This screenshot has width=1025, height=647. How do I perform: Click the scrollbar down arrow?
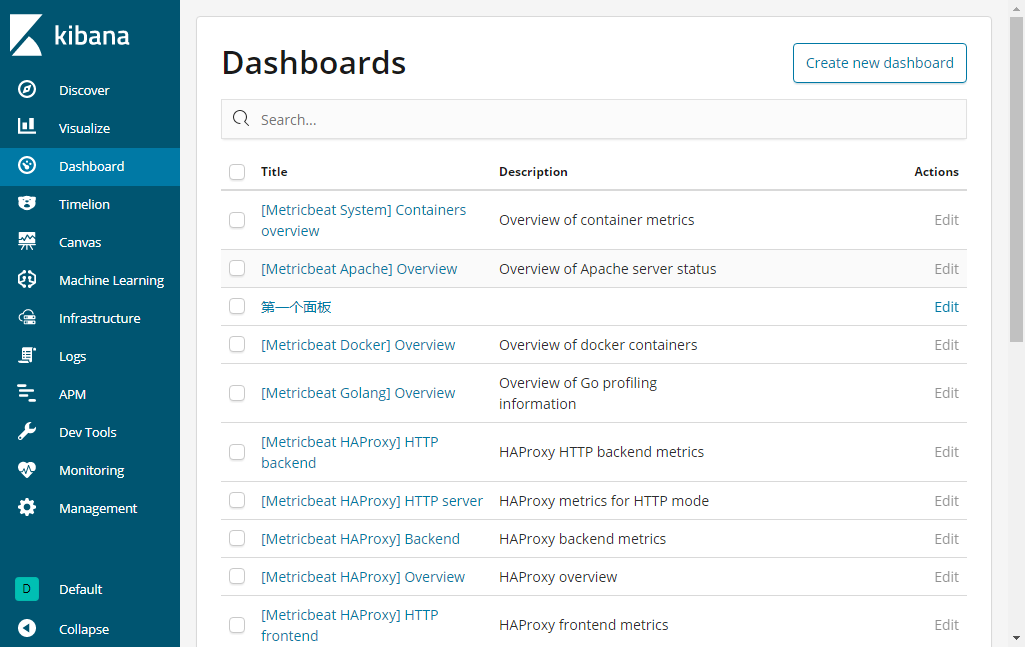click(1017, 638)
